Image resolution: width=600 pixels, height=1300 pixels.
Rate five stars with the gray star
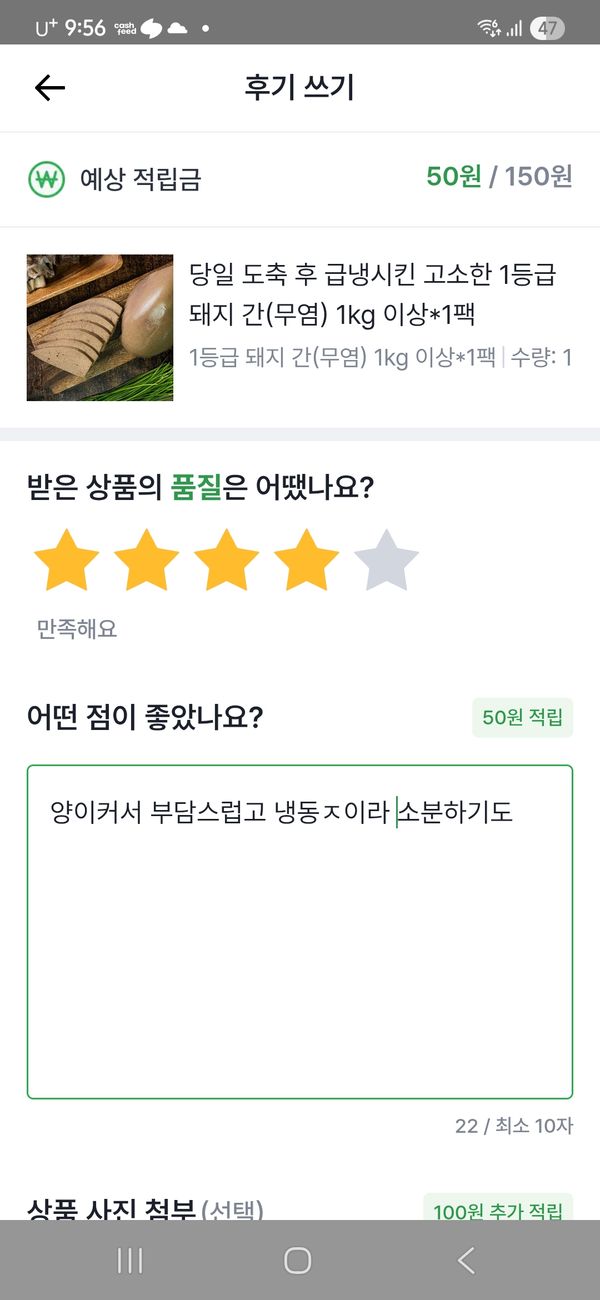[x=386, y=562]
